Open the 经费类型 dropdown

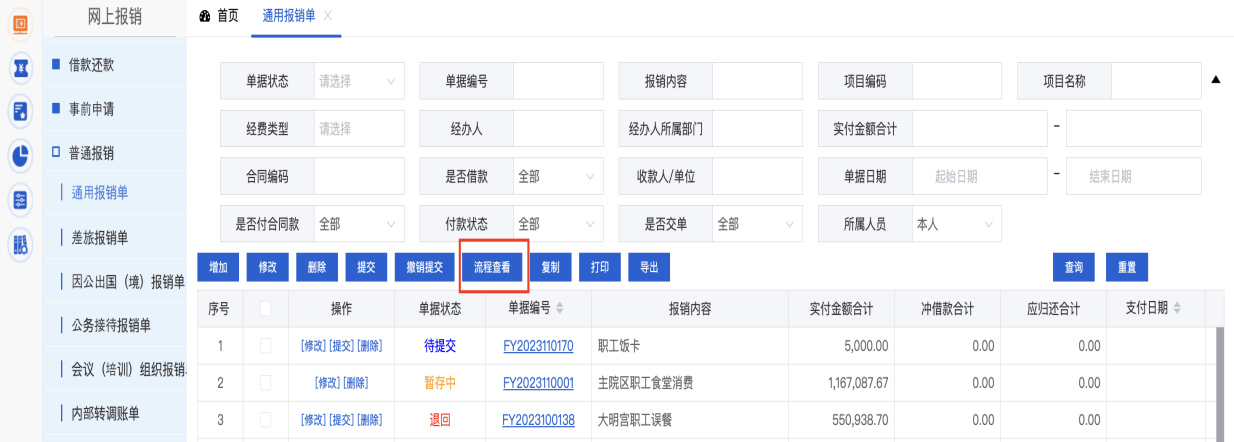[359, 128]
